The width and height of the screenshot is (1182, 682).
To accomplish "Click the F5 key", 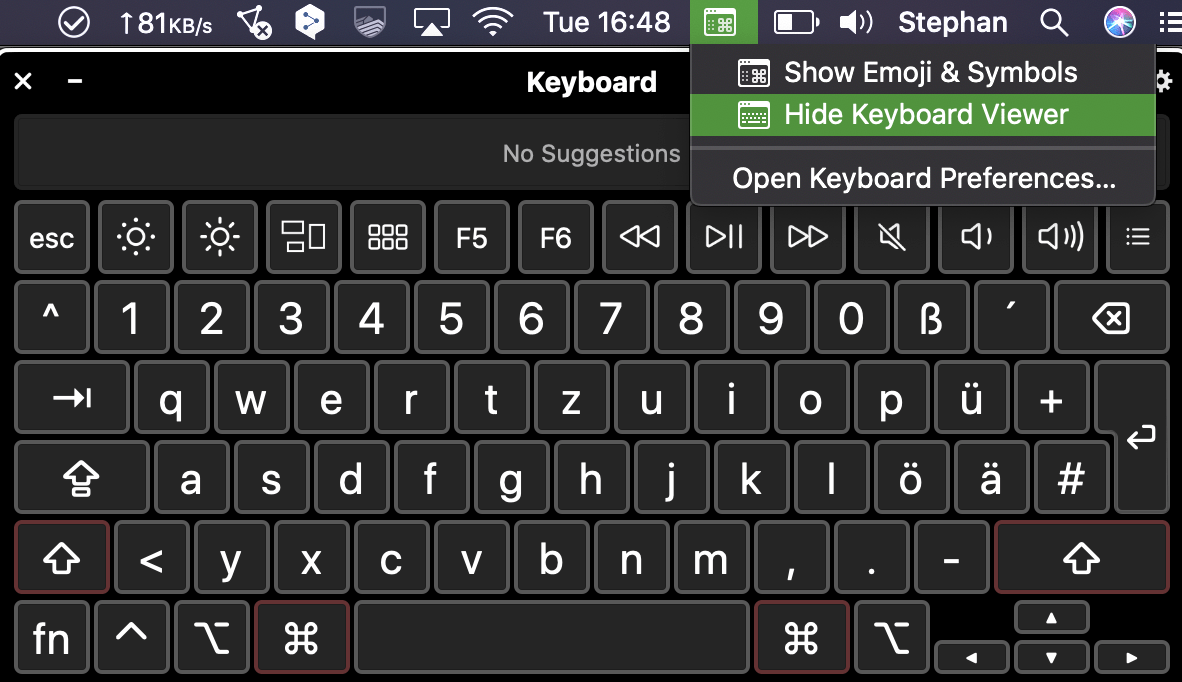I will (x=472, y=237).
